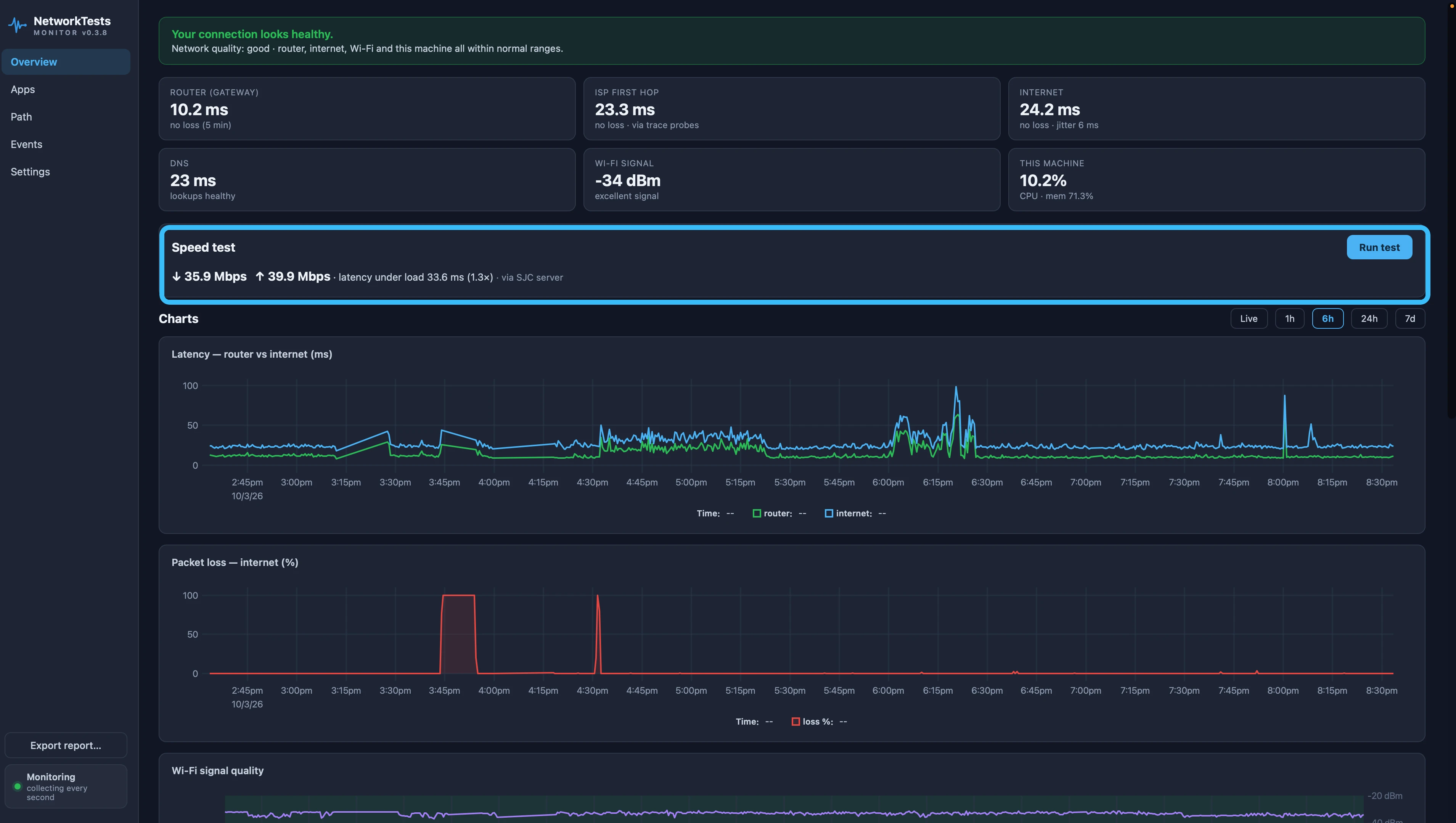
Task: Click the 'no loss · jitter 6 ms' text
Action: (1059, 125)
